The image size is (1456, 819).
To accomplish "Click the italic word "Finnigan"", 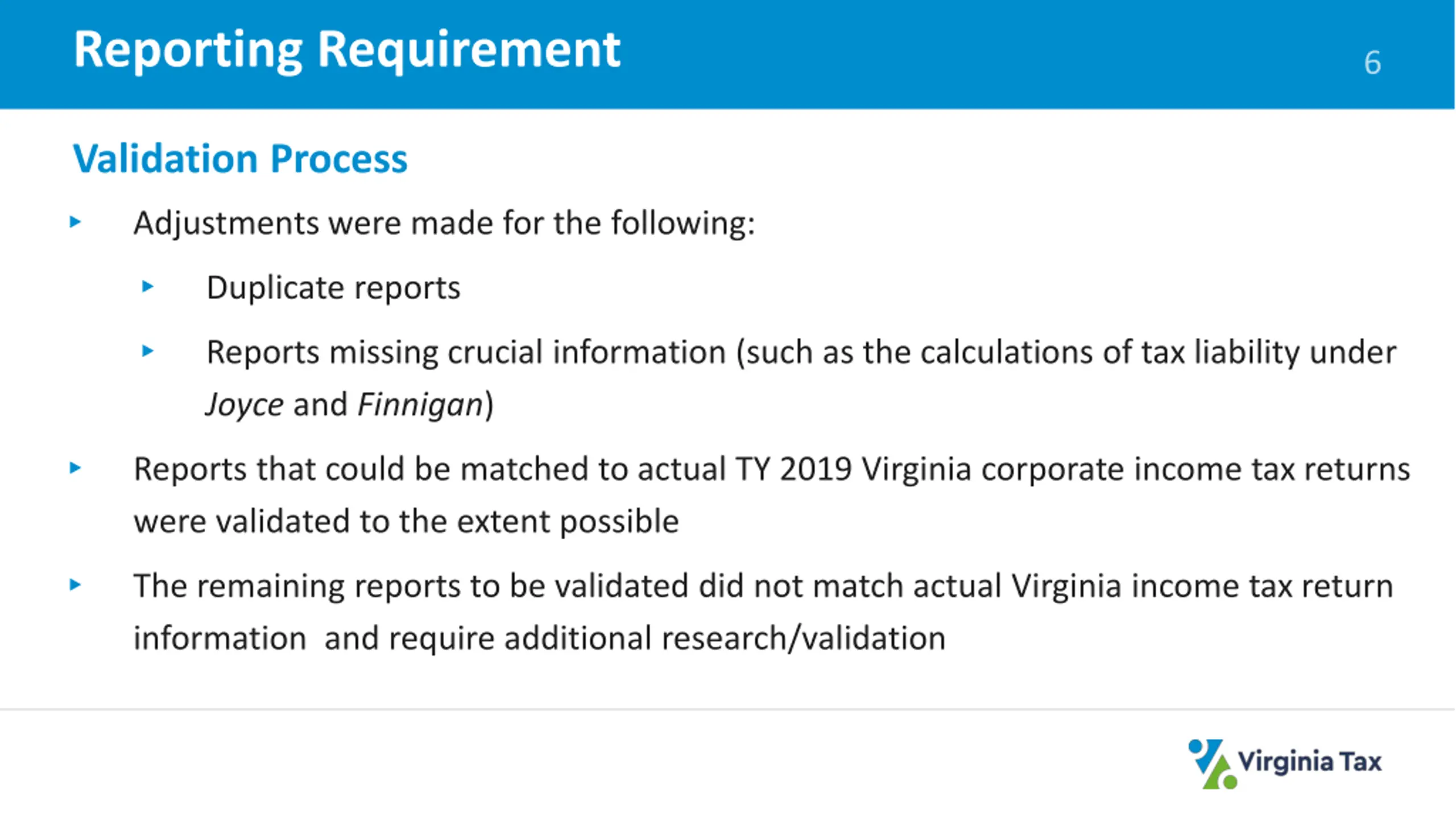I will 420,406.
